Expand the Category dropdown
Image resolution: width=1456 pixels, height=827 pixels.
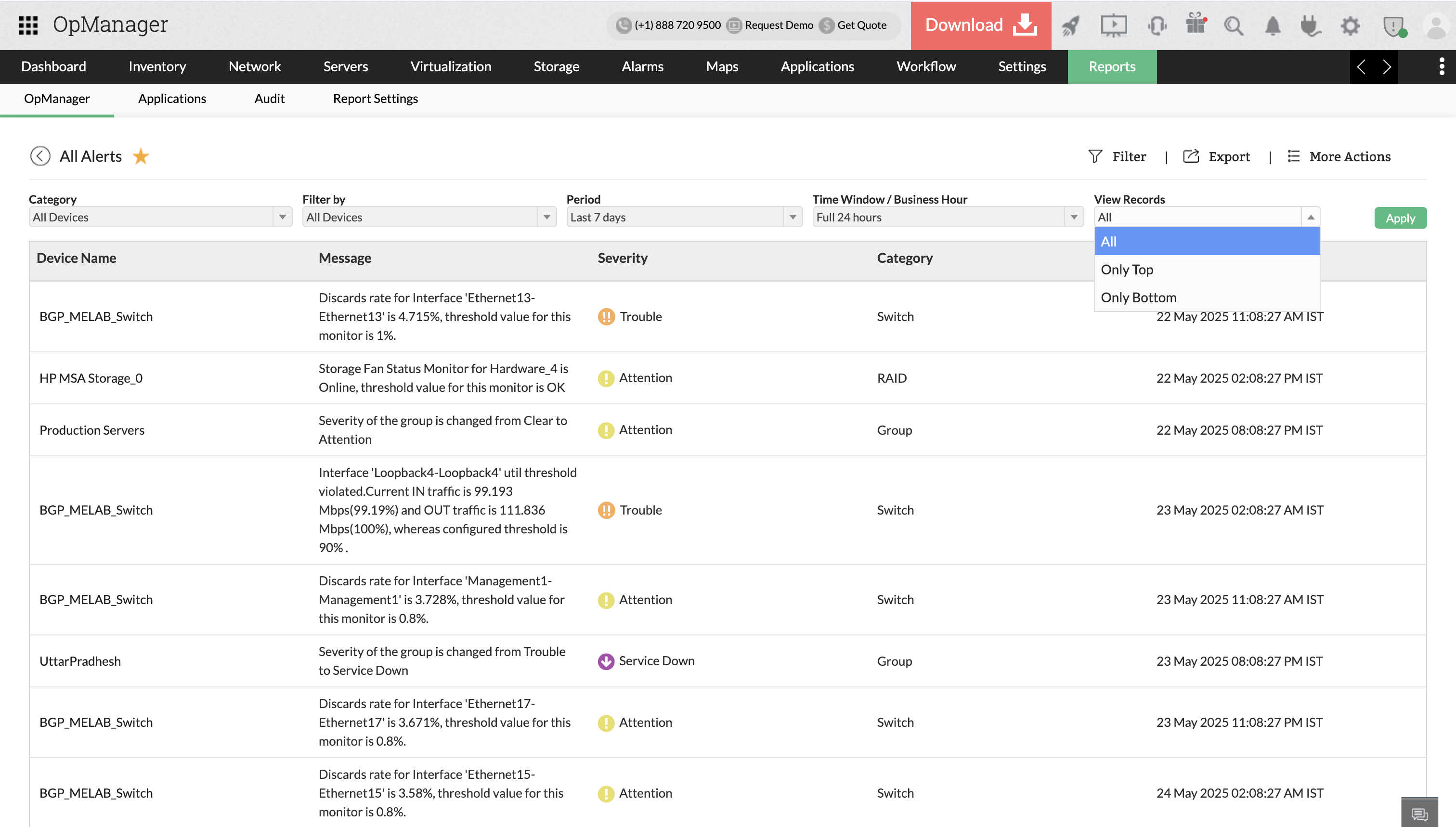pyautogui.click(x=160, y=217)
